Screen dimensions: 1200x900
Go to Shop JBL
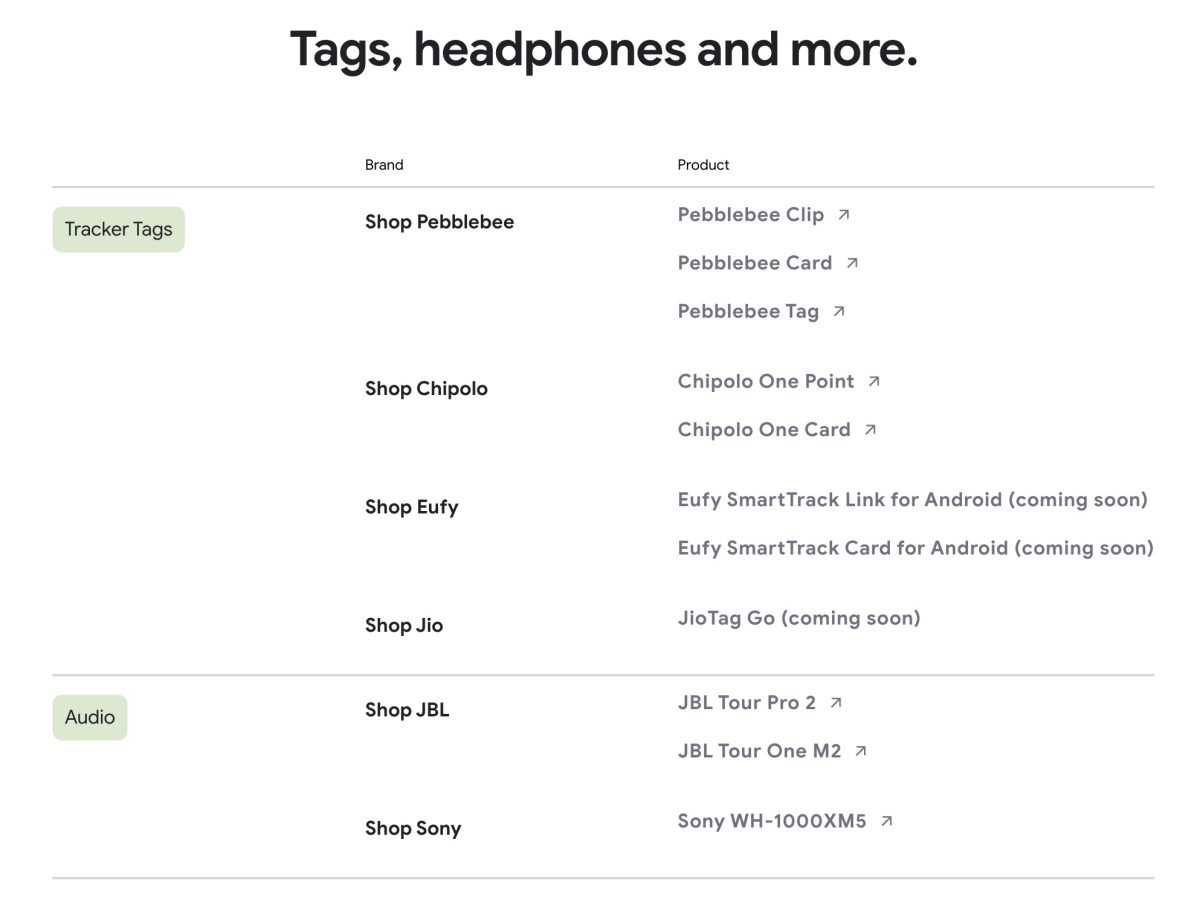click(406, 710)
